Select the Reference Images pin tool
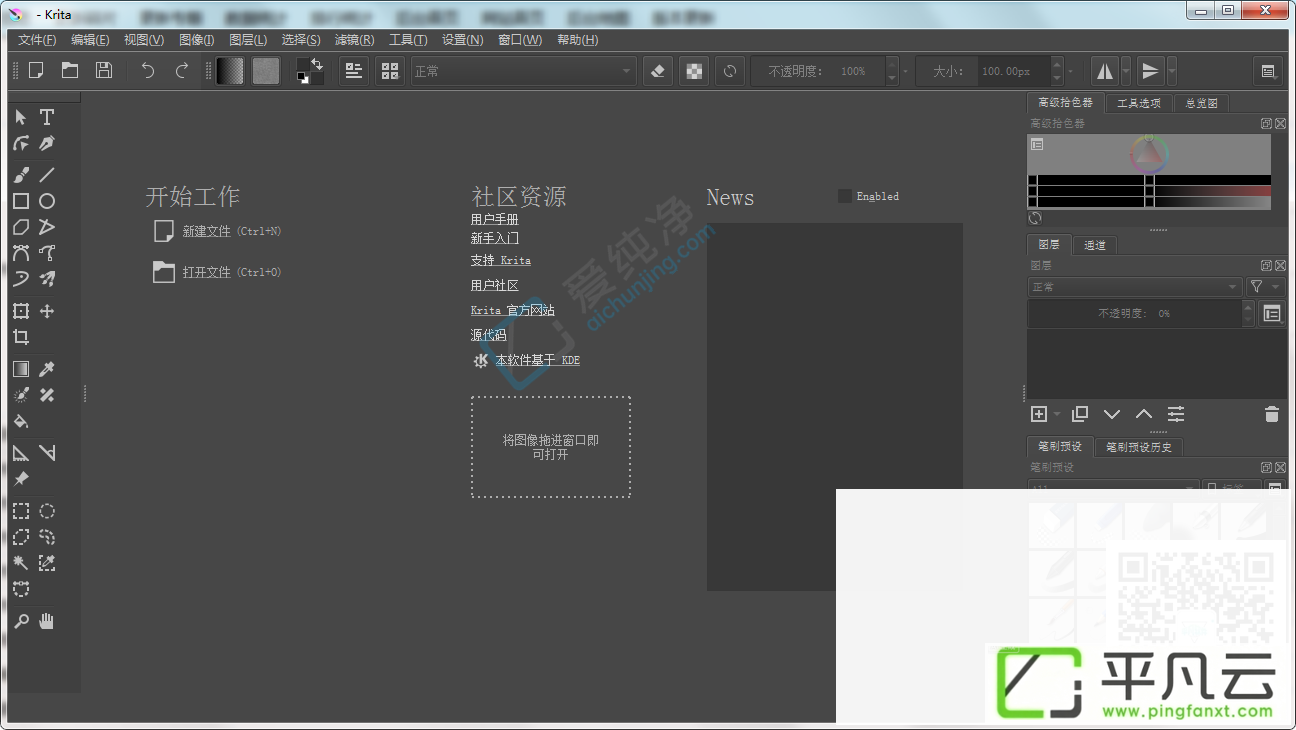This screenshot has width=1296, height=730. (21, 479)
